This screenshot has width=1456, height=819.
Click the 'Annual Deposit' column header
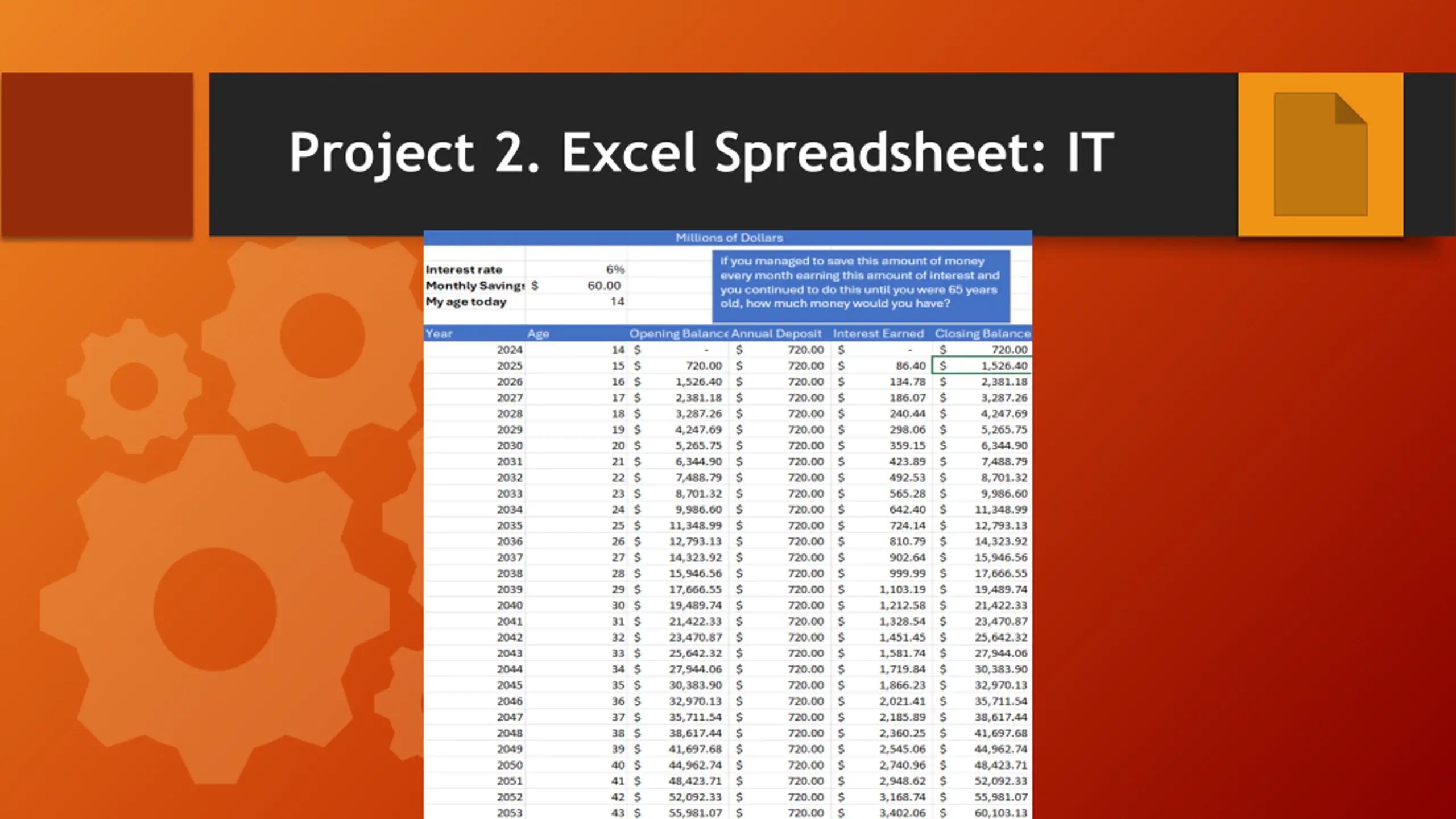pos(776,334)
